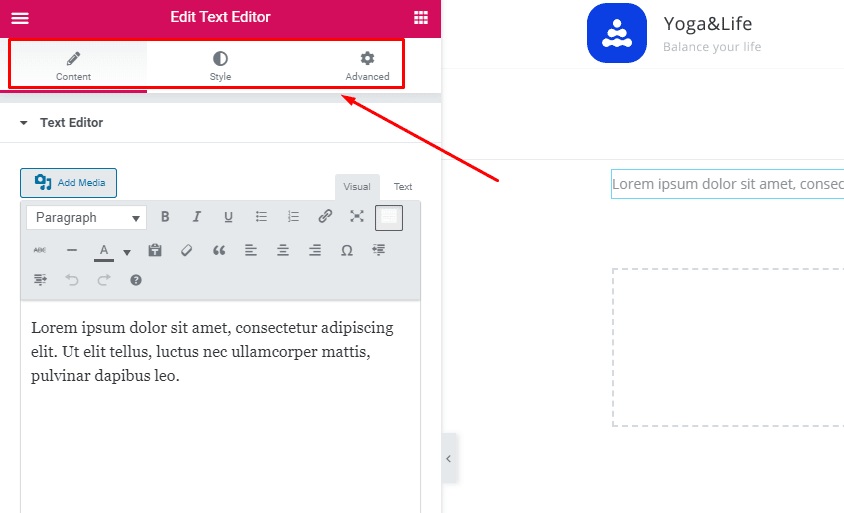Toggle strikethrough formatting
This screenshot has height=513, width=844.
(x=40, y=250)
